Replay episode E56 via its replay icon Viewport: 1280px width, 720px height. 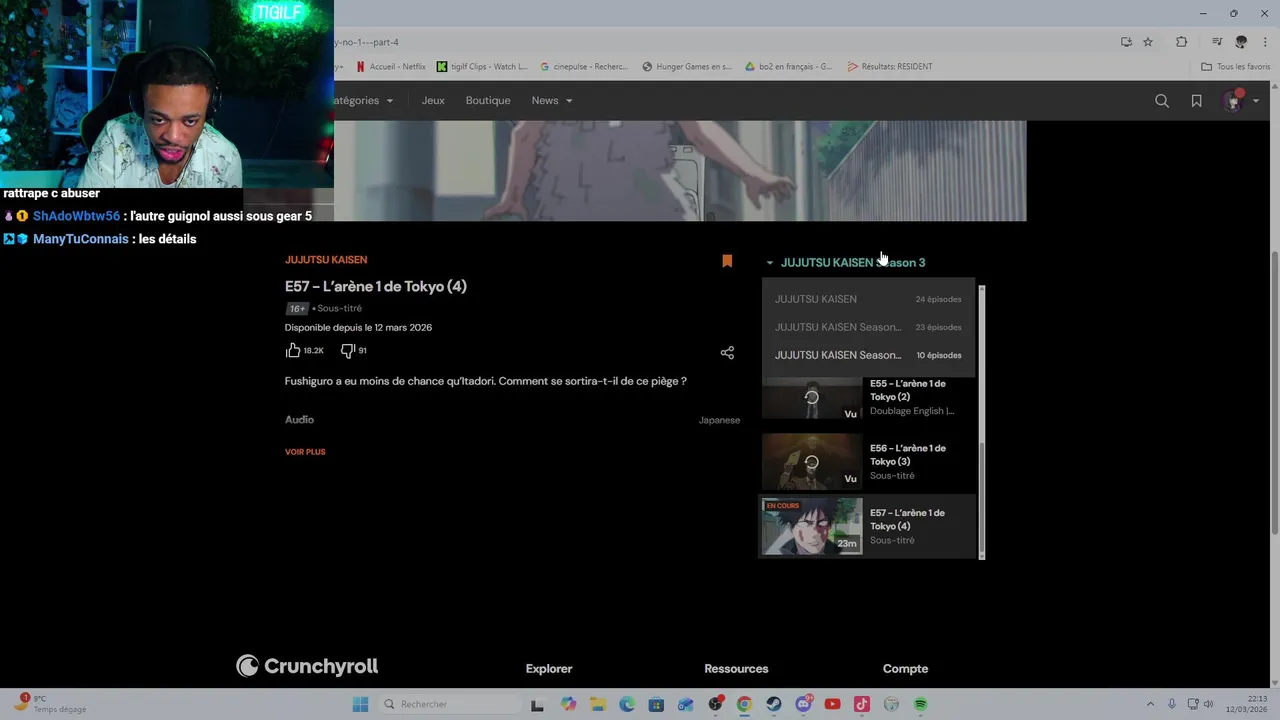(x=812, y=462)
